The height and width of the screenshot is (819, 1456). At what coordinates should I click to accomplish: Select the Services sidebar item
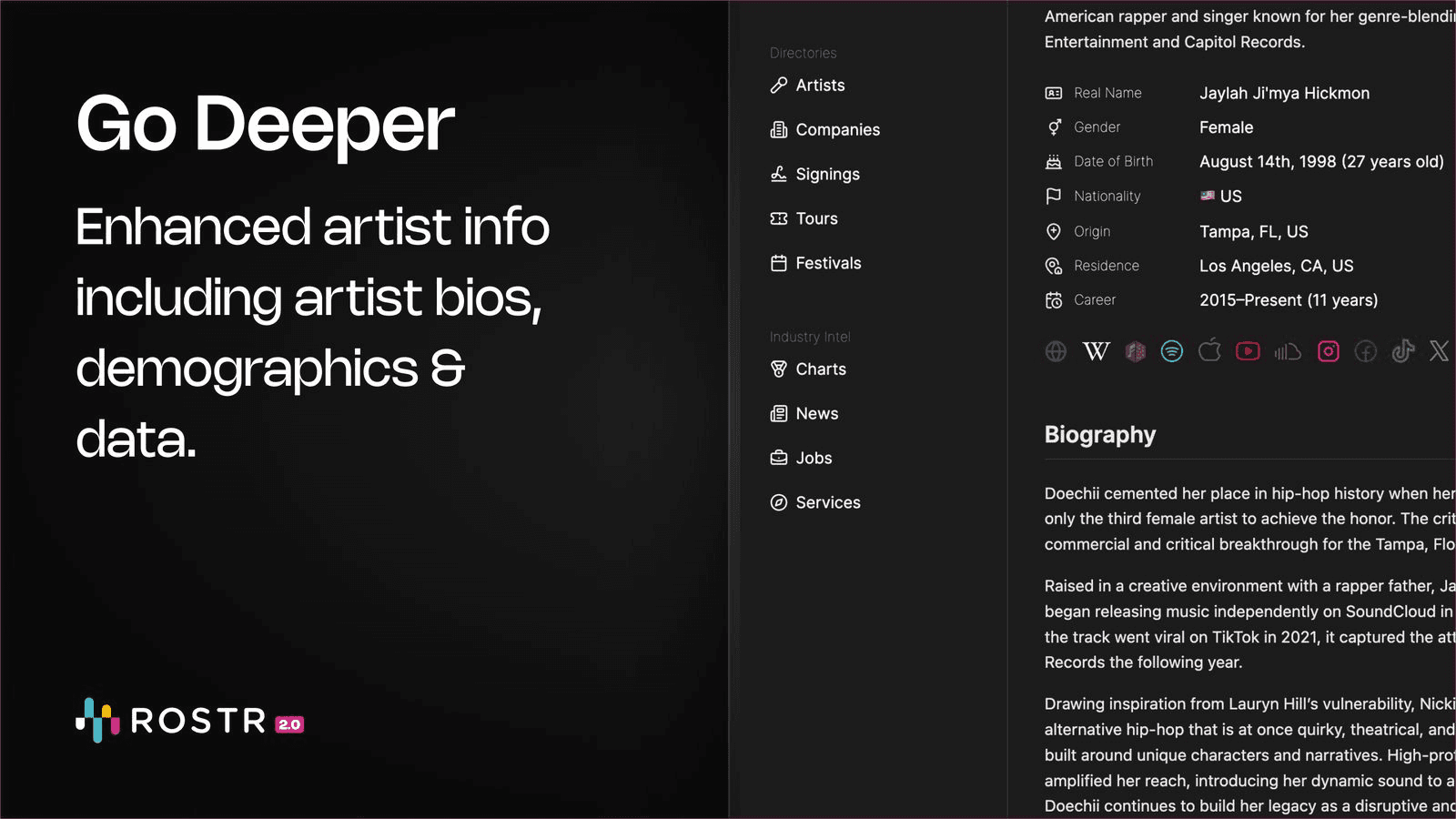tap(827, 503)
